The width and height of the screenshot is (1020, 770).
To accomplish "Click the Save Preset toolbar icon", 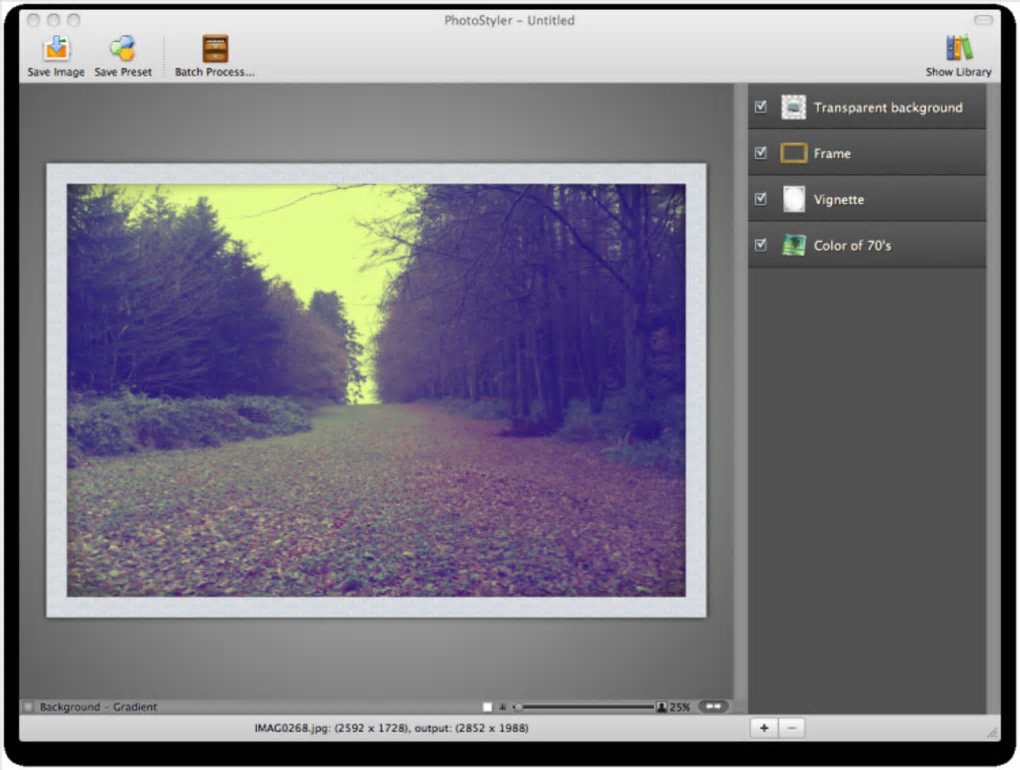I will [122, 49].
